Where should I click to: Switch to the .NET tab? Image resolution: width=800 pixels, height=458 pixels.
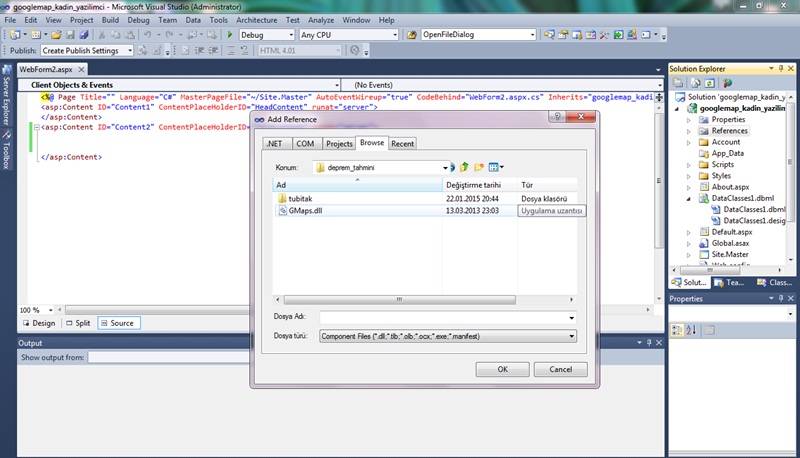point(277,144)
